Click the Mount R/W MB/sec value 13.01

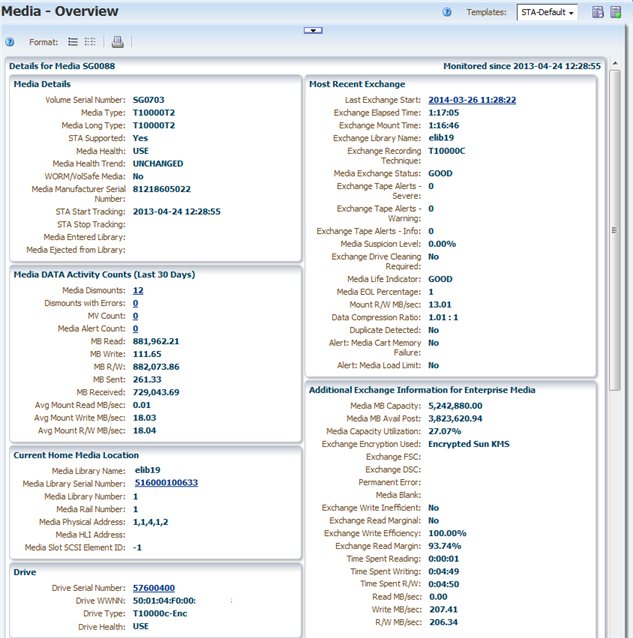coord(440,305)
